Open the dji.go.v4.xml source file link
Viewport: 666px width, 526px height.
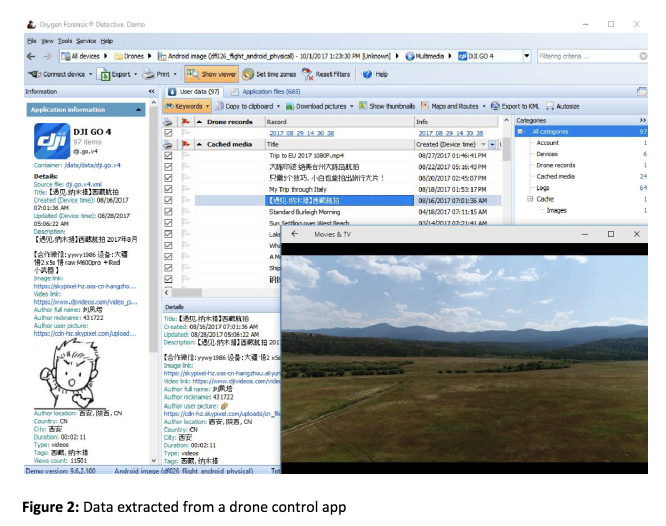(x=83, y=184)
